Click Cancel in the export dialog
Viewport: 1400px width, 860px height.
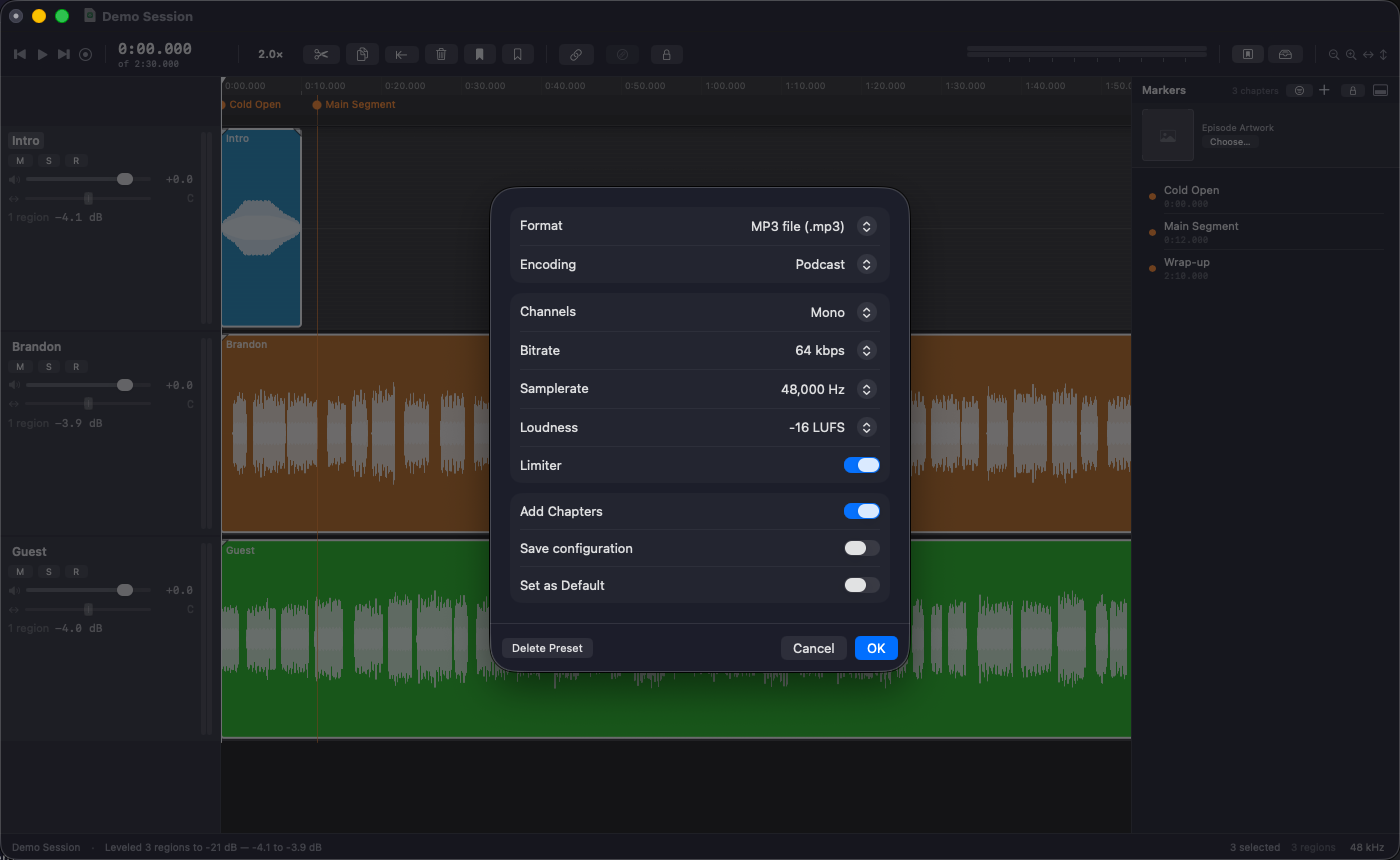click(814, 648)
